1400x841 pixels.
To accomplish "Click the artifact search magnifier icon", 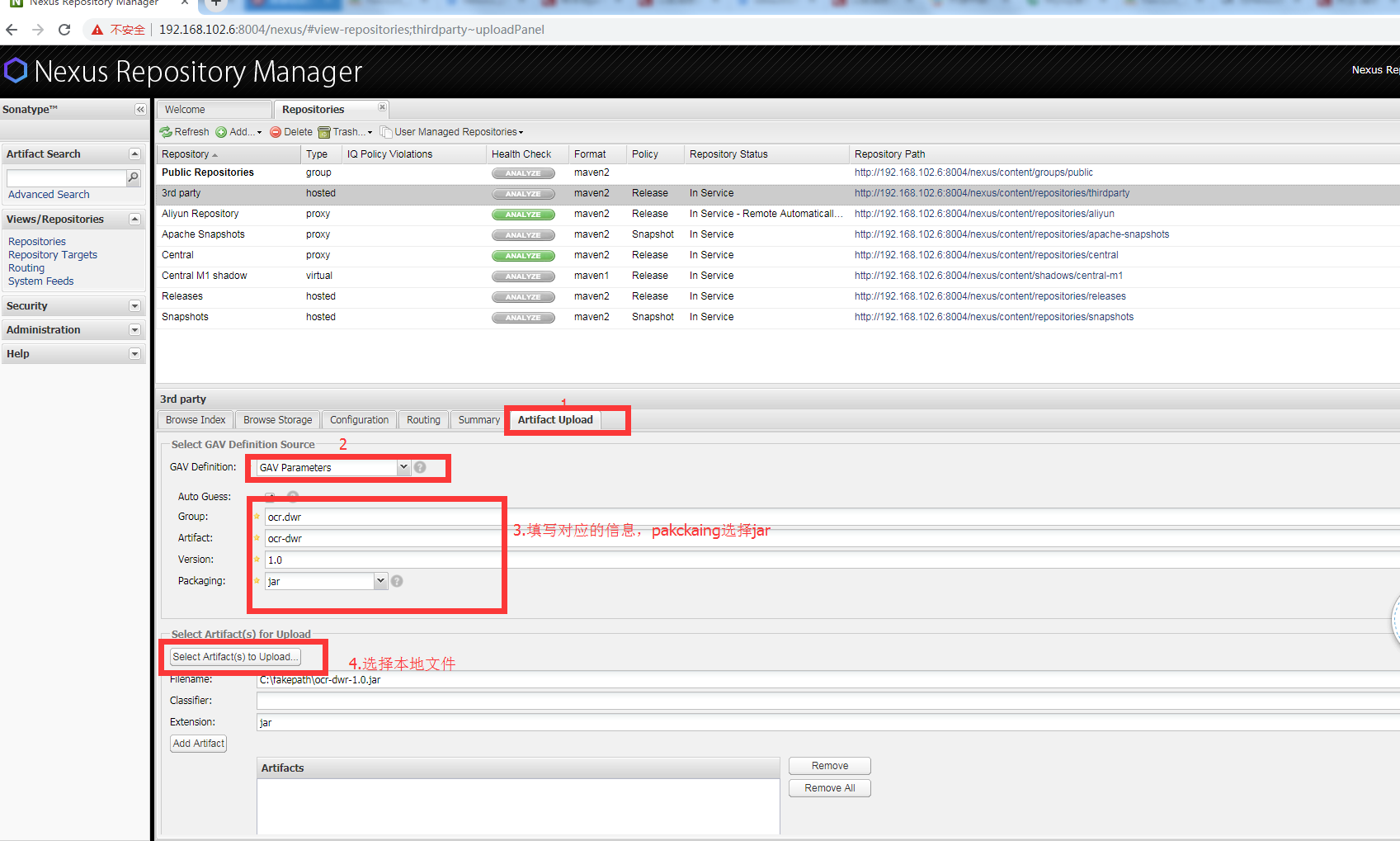I will pos(133,177).
